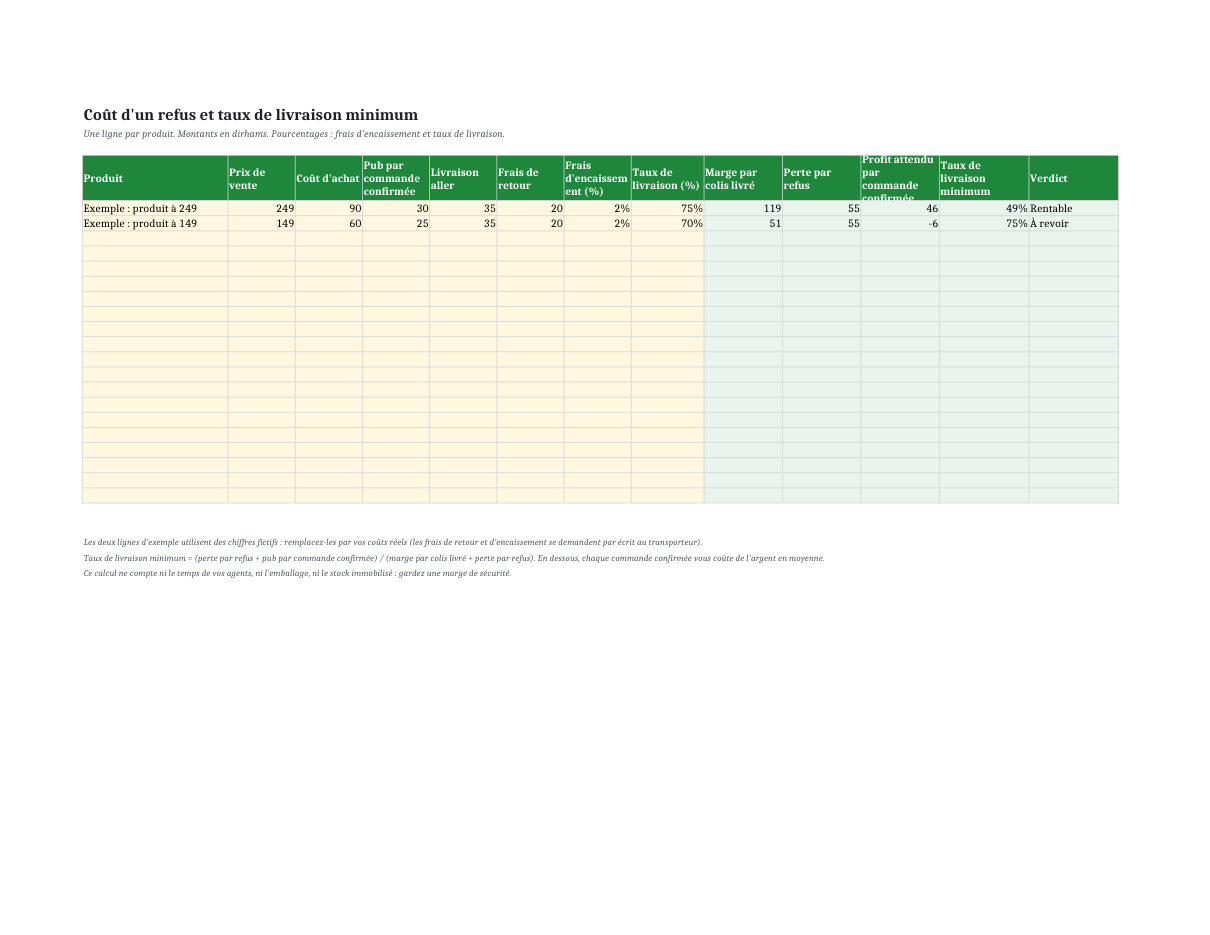Select the sale price value 249
The width and height of the screenshot is (1210, 935).
coord(262,209)
